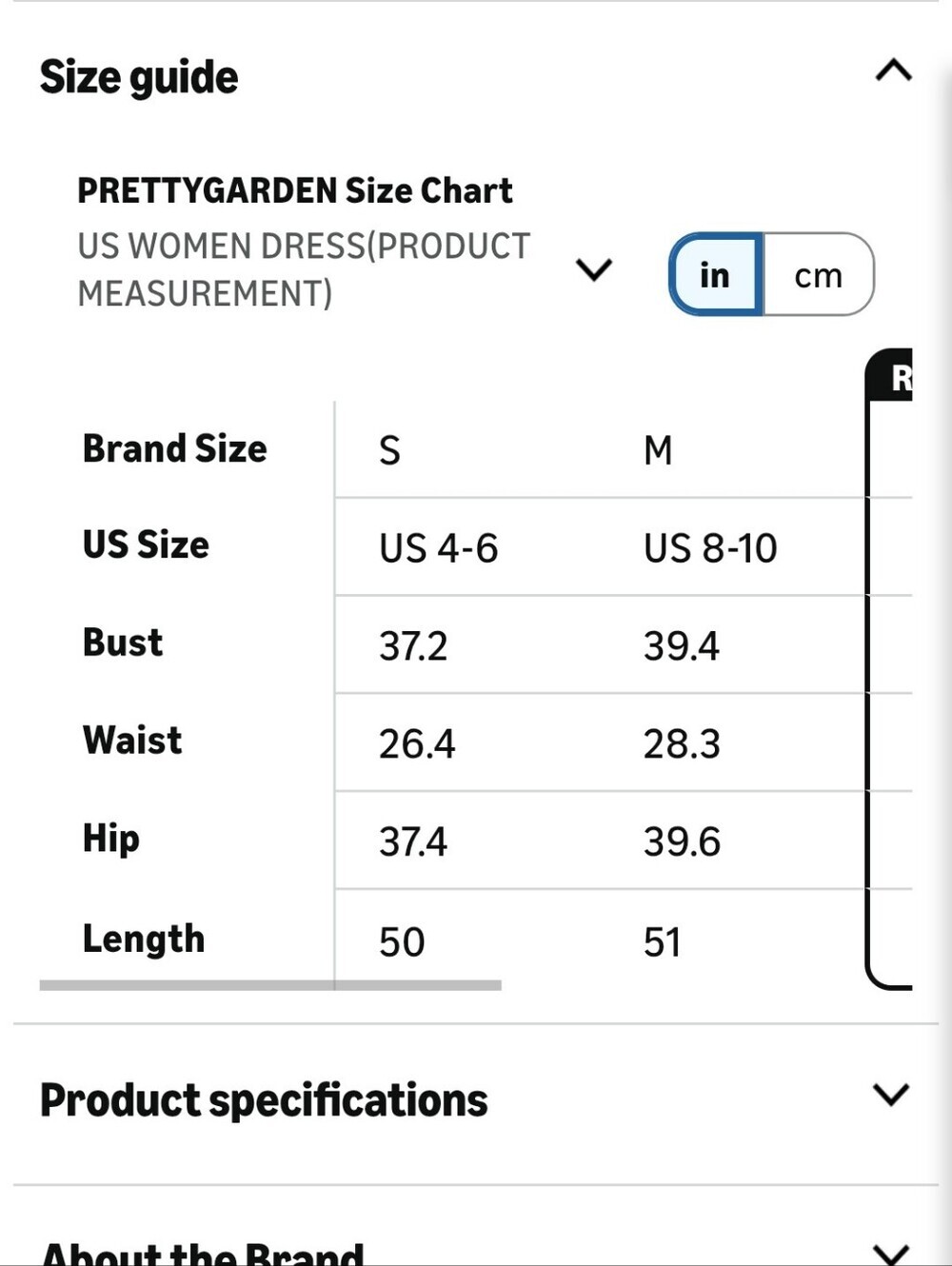Click the PRETTYGARDEN Size Chart title
This screenshot has width=952, height=1266.
point(295,190)
